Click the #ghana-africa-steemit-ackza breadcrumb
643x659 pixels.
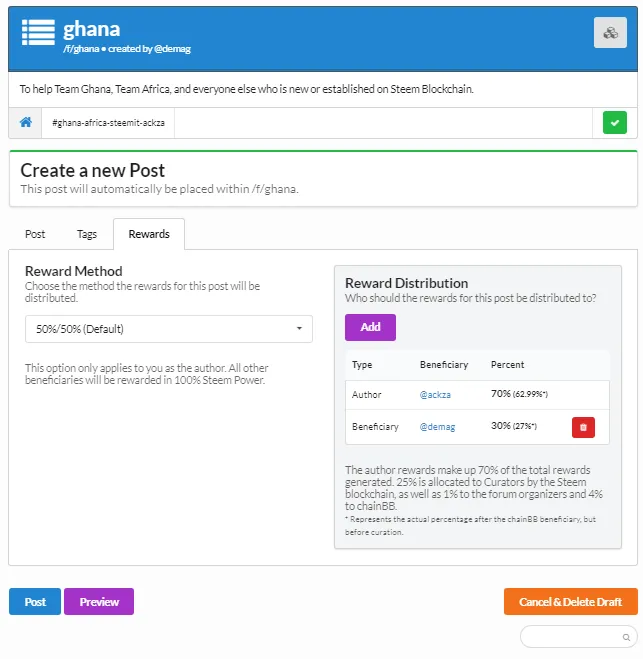point(108,123)
